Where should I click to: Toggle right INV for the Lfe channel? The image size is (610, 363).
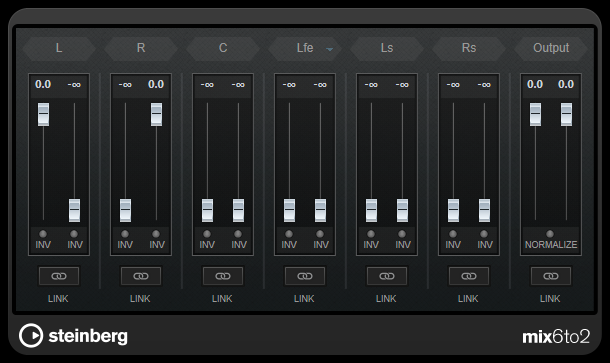tap(320, 234)
